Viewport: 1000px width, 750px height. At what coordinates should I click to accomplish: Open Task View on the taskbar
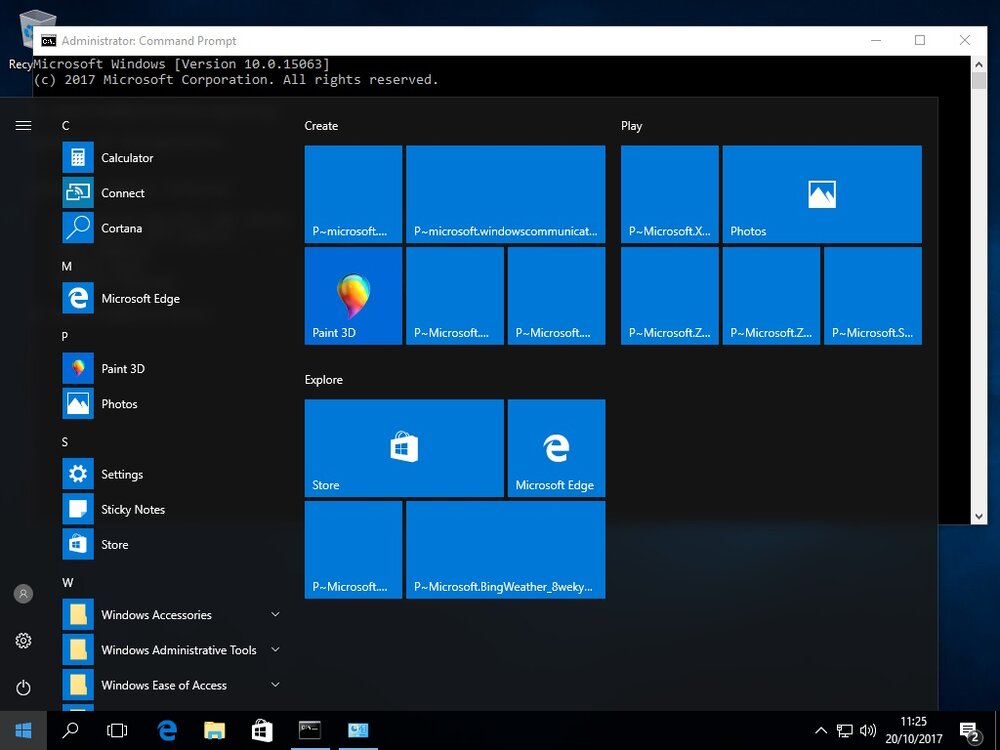click(x=117, y=730)
